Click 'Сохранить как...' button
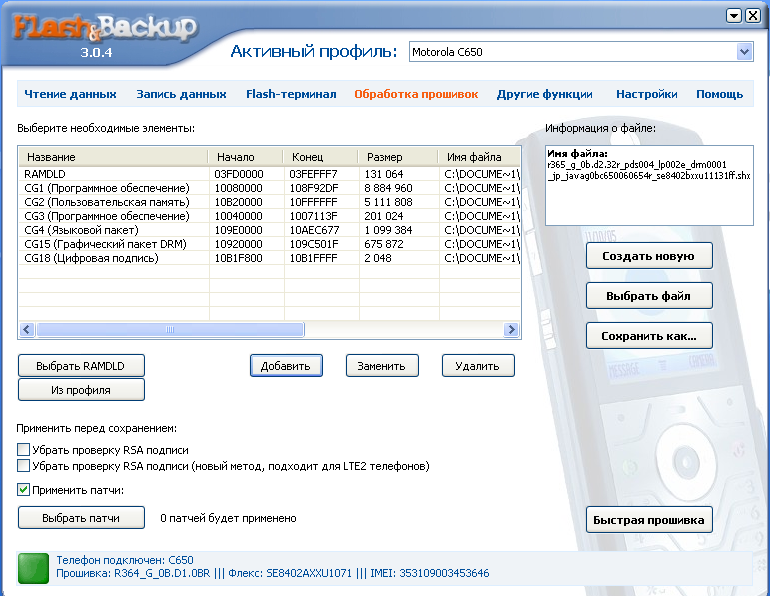Viewport: 770px width, 596px height. (649, 336)
